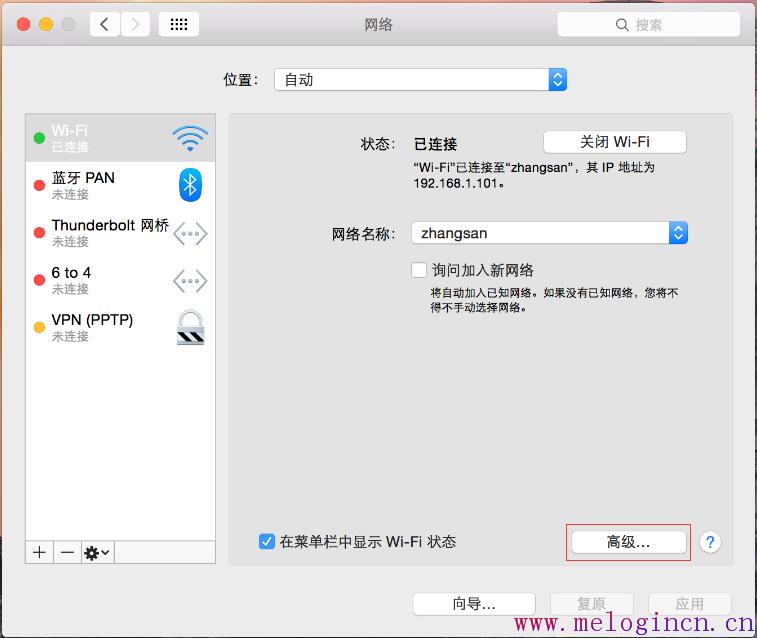
Task: Click the 复原 revert button
Action: [591, 604]
